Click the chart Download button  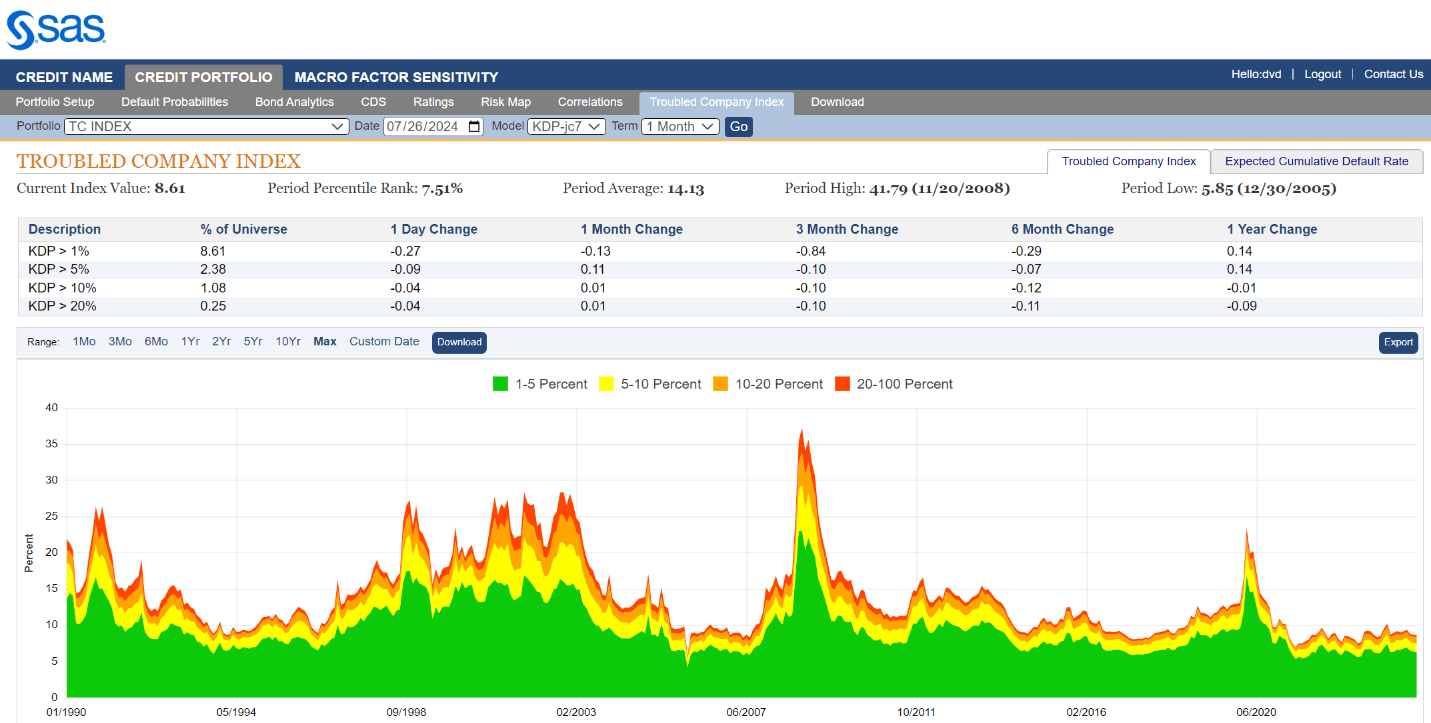pos(459,342)
